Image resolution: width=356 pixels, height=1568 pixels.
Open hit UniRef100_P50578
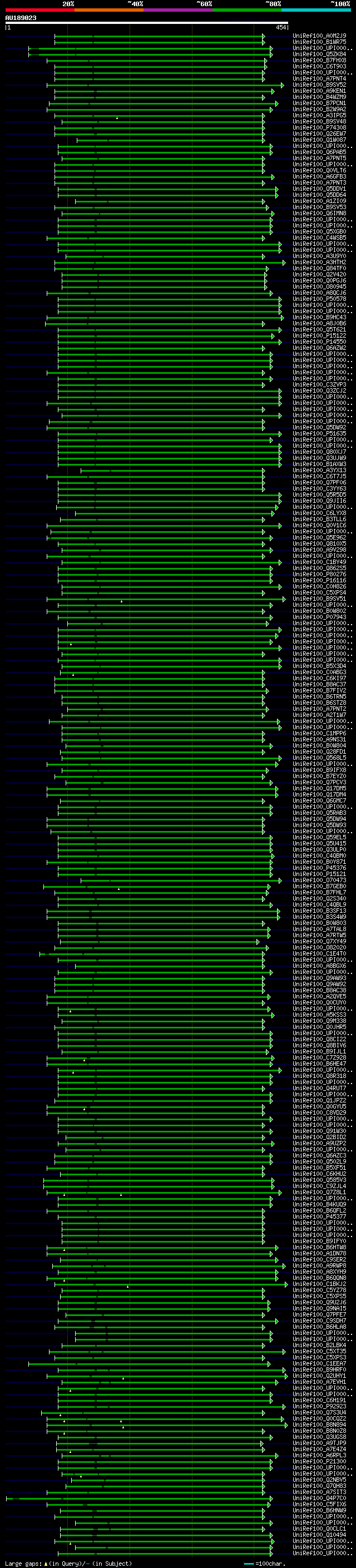[x=319, y=299]
